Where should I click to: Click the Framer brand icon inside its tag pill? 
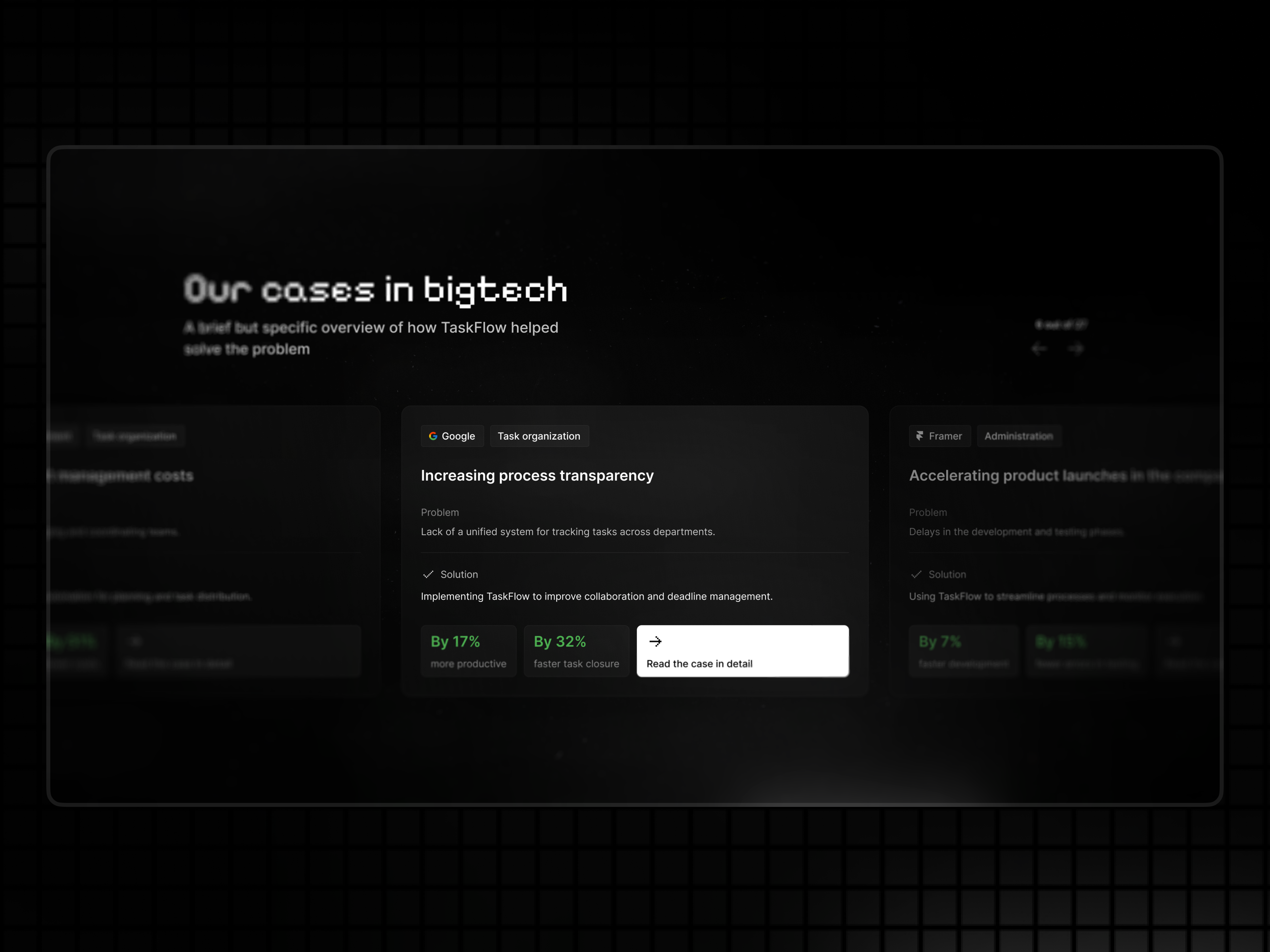click(920, 436)
